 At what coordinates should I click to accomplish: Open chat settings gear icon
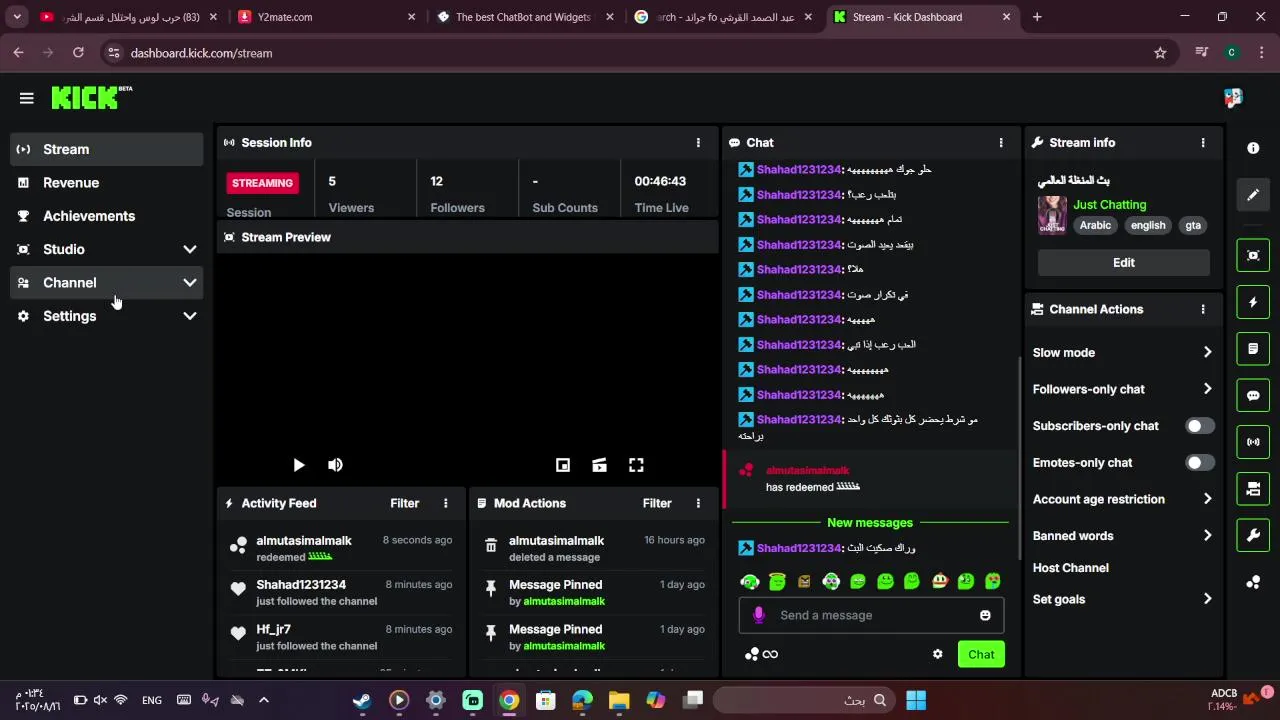point(937,654)
